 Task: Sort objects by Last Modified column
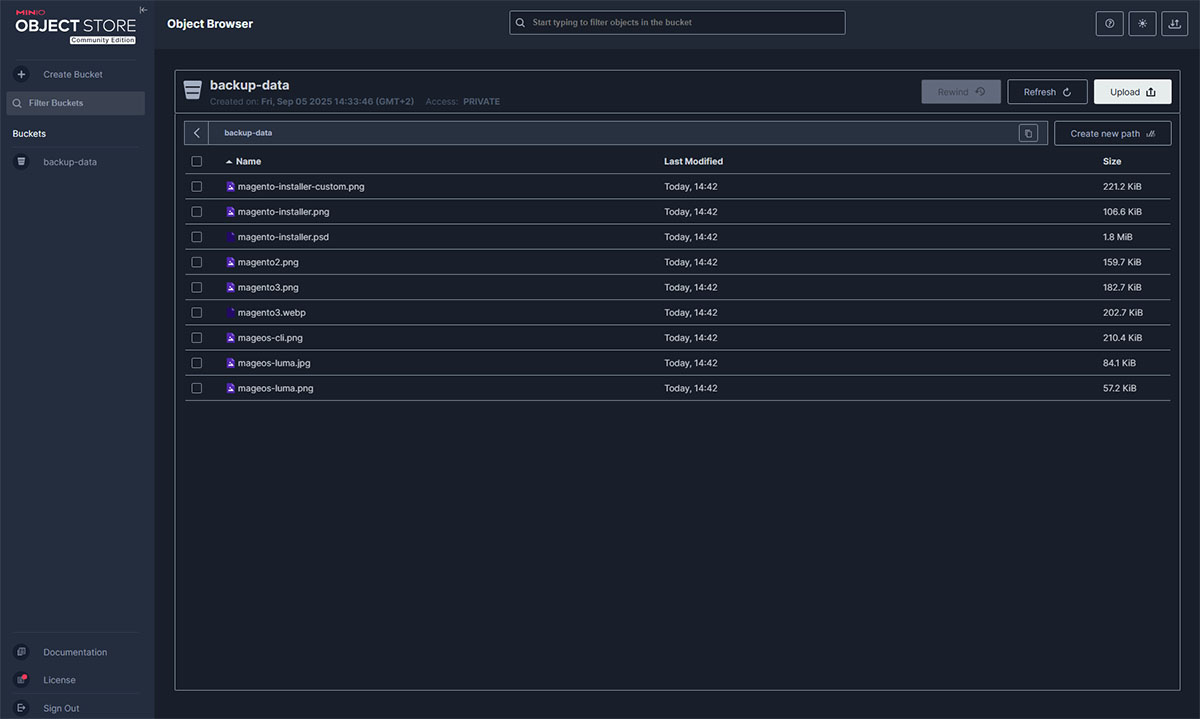point(693,162)
